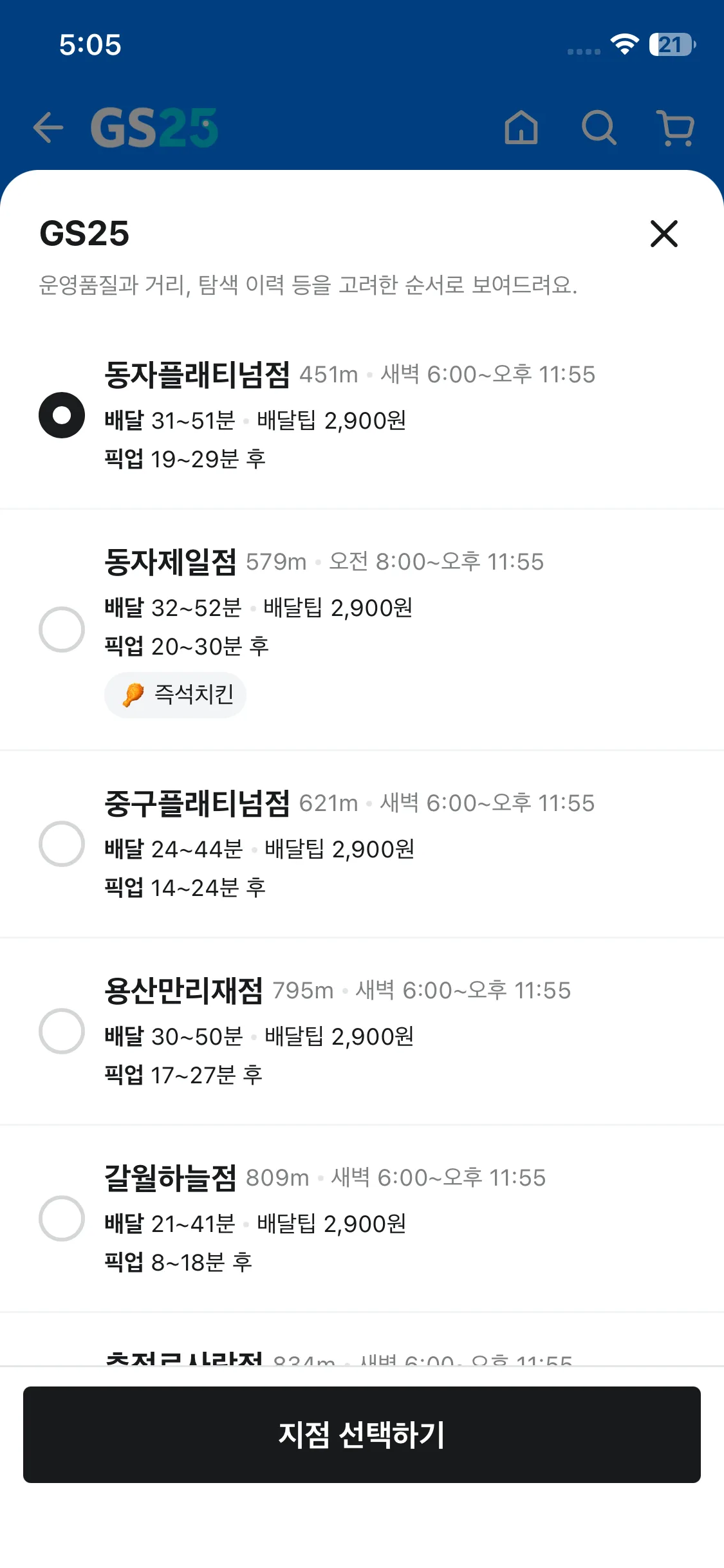Select the 동자제일점 radio button
Viewport: 724px width, 1568px height.
click(62, 630)
